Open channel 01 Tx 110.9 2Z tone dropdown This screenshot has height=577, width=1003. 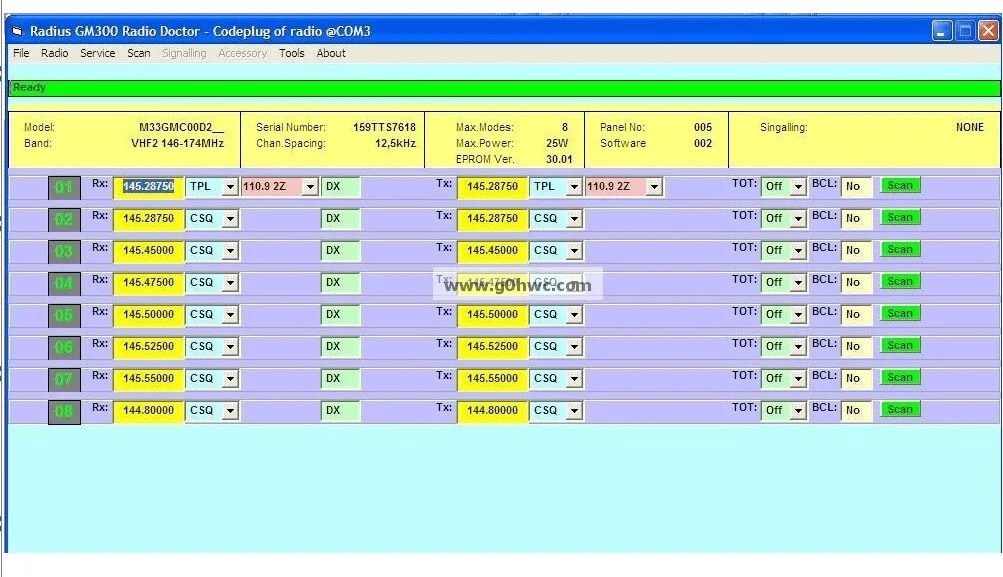pos(654,187)
